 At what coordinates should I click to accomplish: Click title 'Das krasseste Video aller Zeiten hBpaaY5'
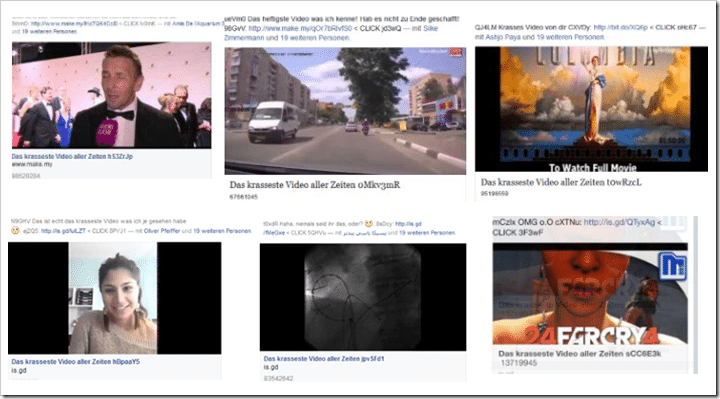pyautogui.click(x=76, y=362)
